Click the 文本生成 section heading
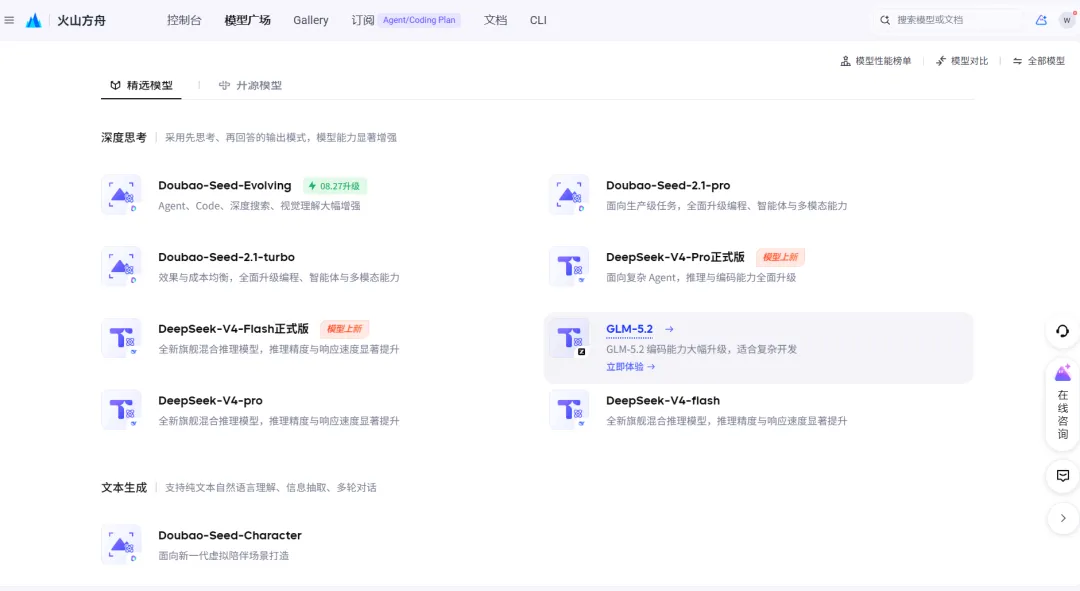1080x591 pixels. coord(124,488)
